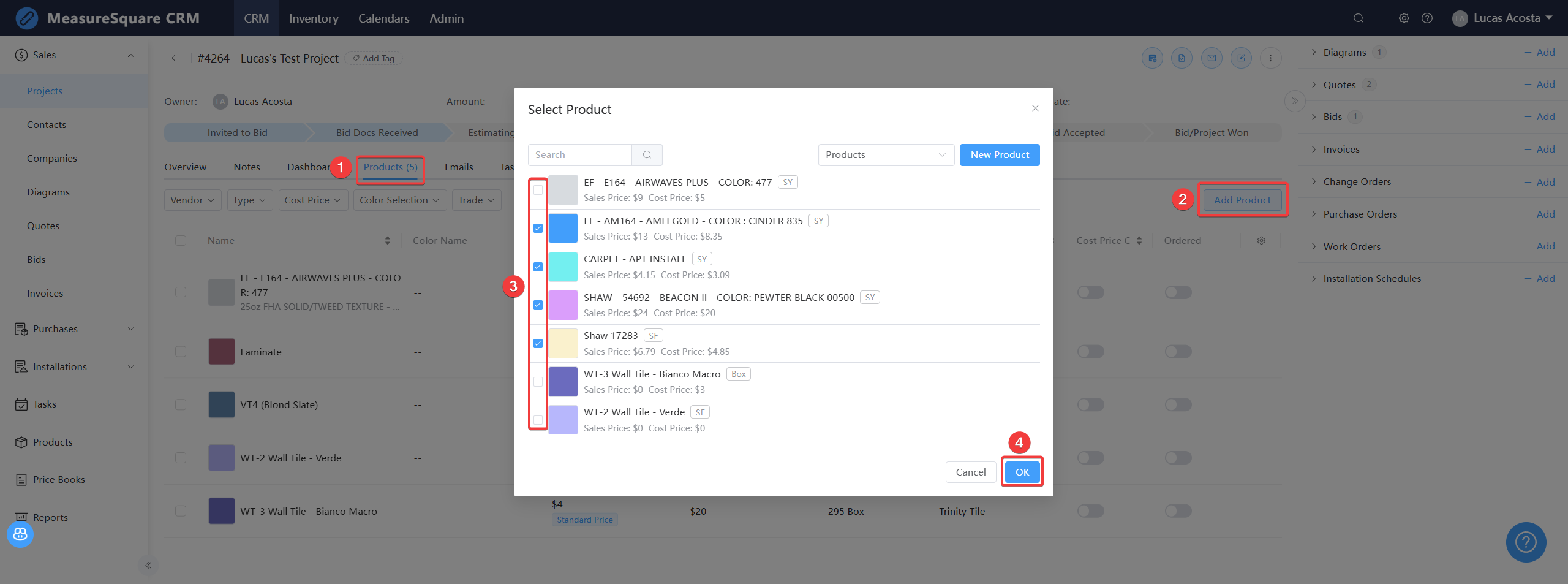Tick the select-all checkbox in table header
The image size is (1568, 584).
[x=181, y=241]
